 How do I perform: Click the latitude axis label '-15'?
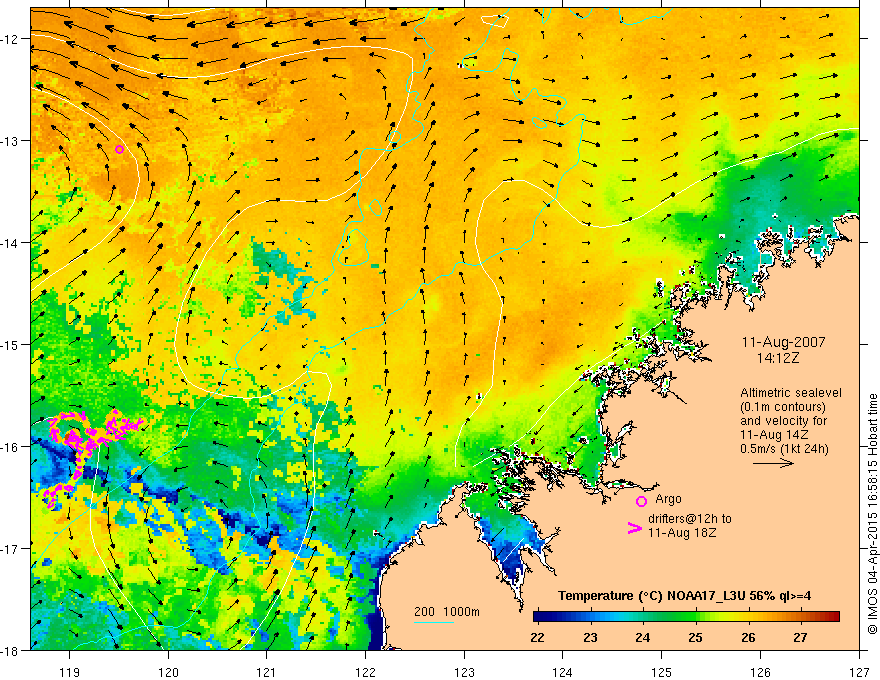coord(10,344)
